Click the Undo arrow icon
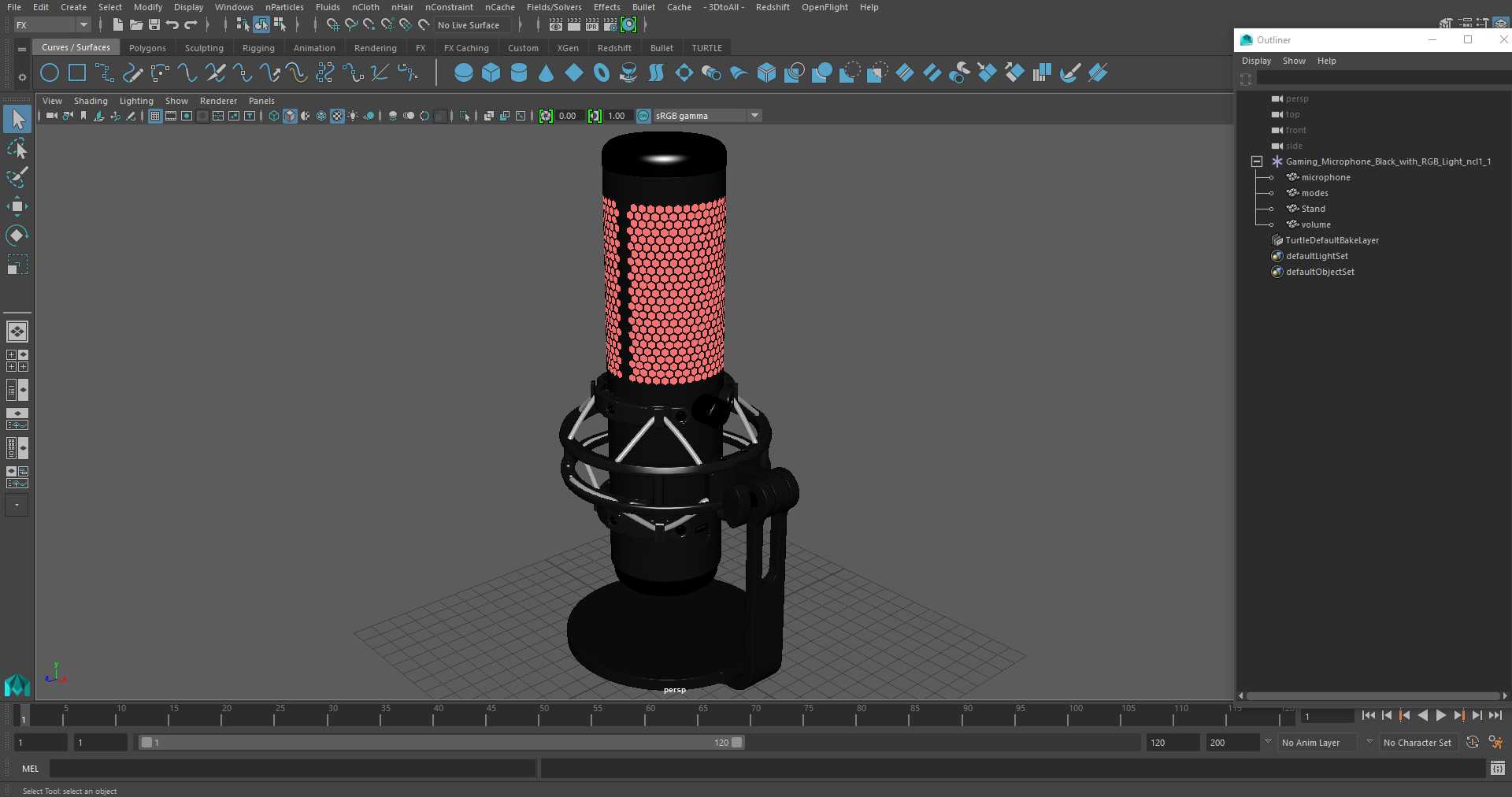The height and width of the screenshot is (797, 1512). click(172, 25)
